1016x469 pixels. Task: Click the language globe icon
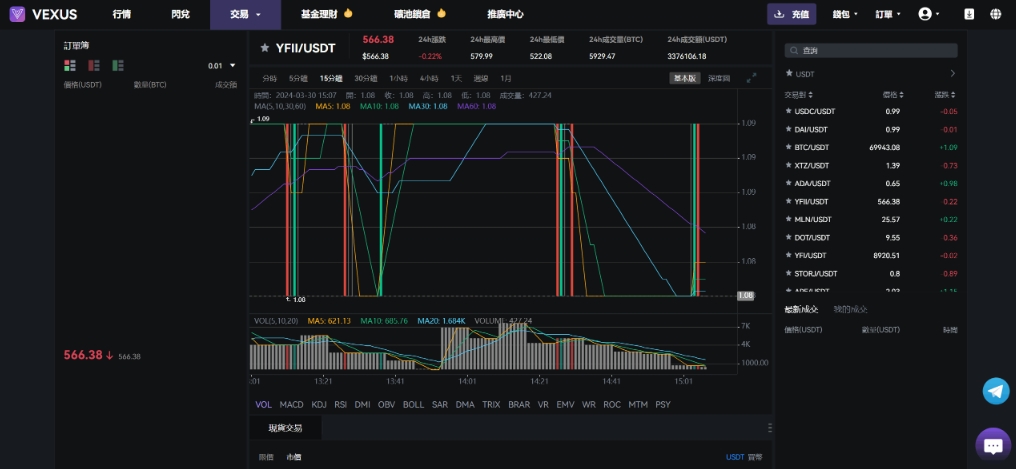[996, 14]
